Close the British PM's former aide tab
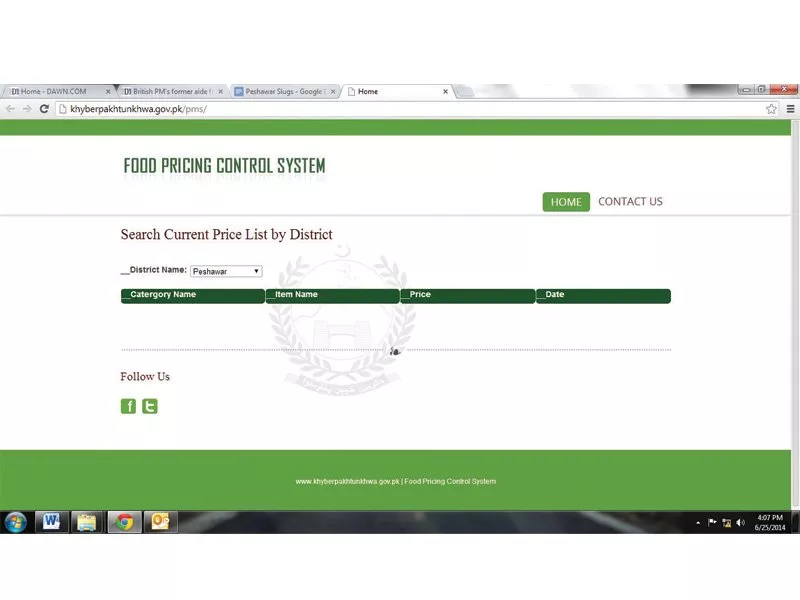800x600 pixels. 220,92
